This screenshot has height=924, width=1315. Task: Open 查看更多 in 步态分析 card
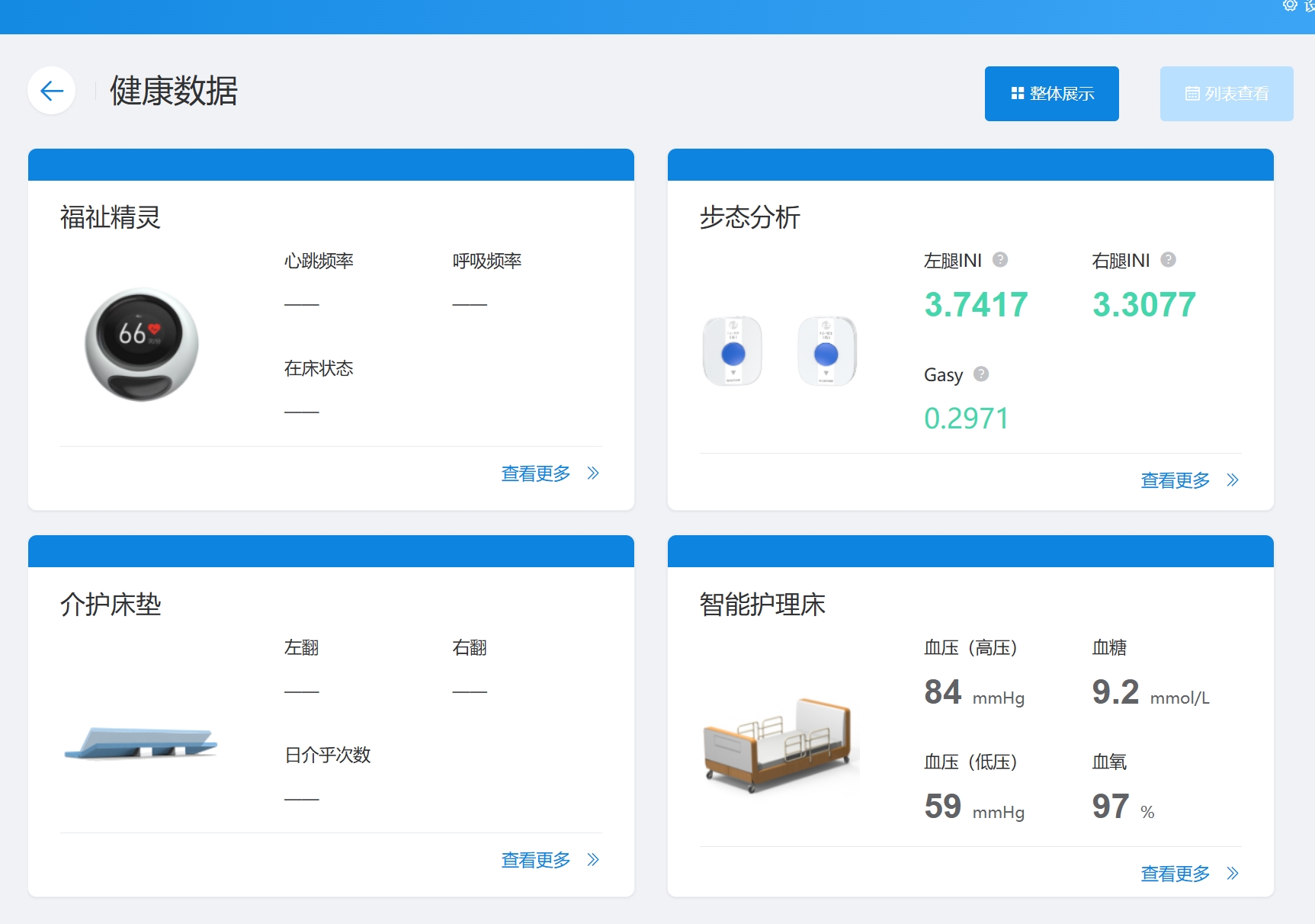click(x=1175, y=480)
